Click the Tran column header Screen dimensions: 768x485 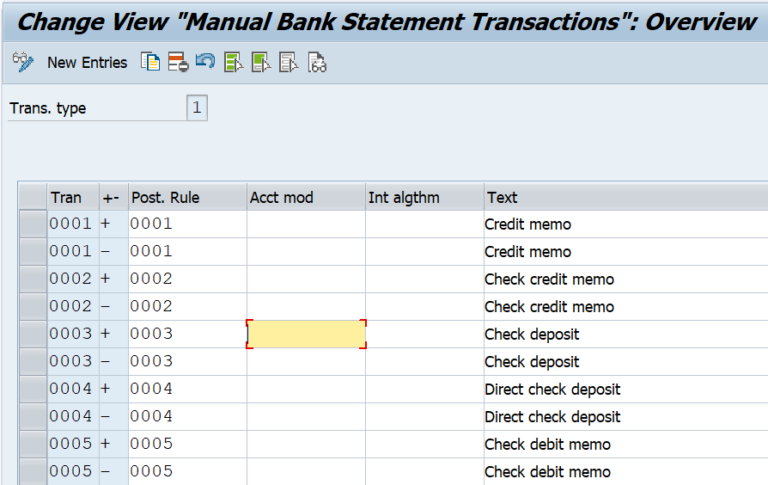(73, 197)
